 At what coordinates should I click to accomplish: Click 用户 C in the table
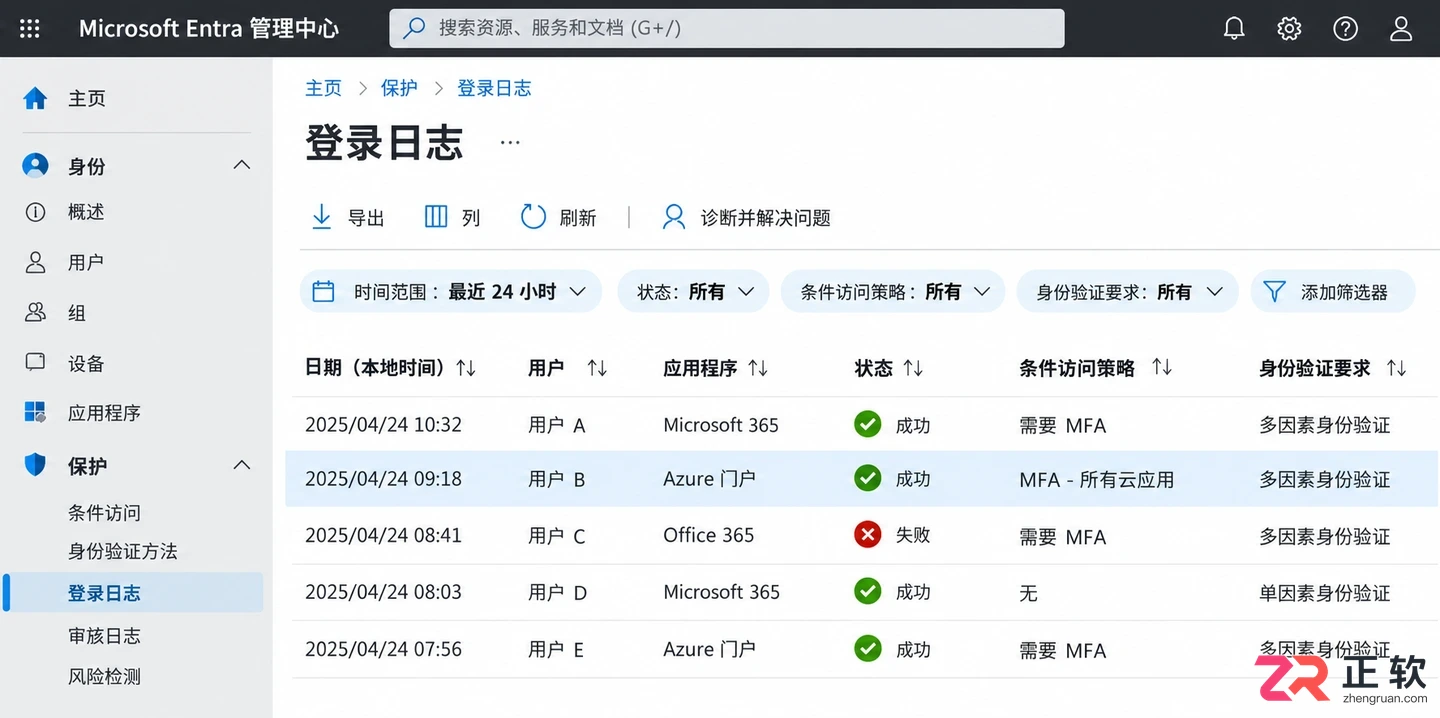click(557, 536)
